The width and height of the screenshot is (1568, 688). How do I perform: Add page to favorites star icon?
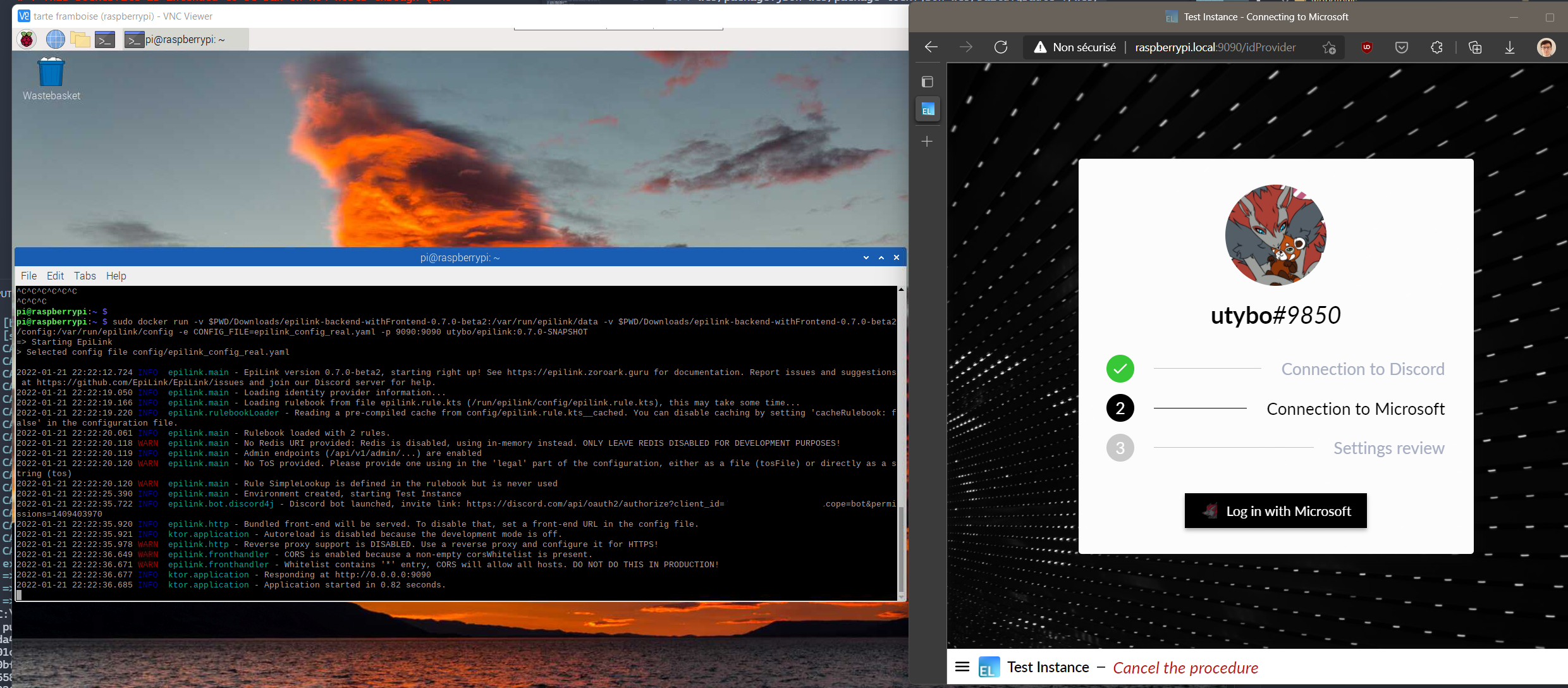click(x=1329, y=47)
